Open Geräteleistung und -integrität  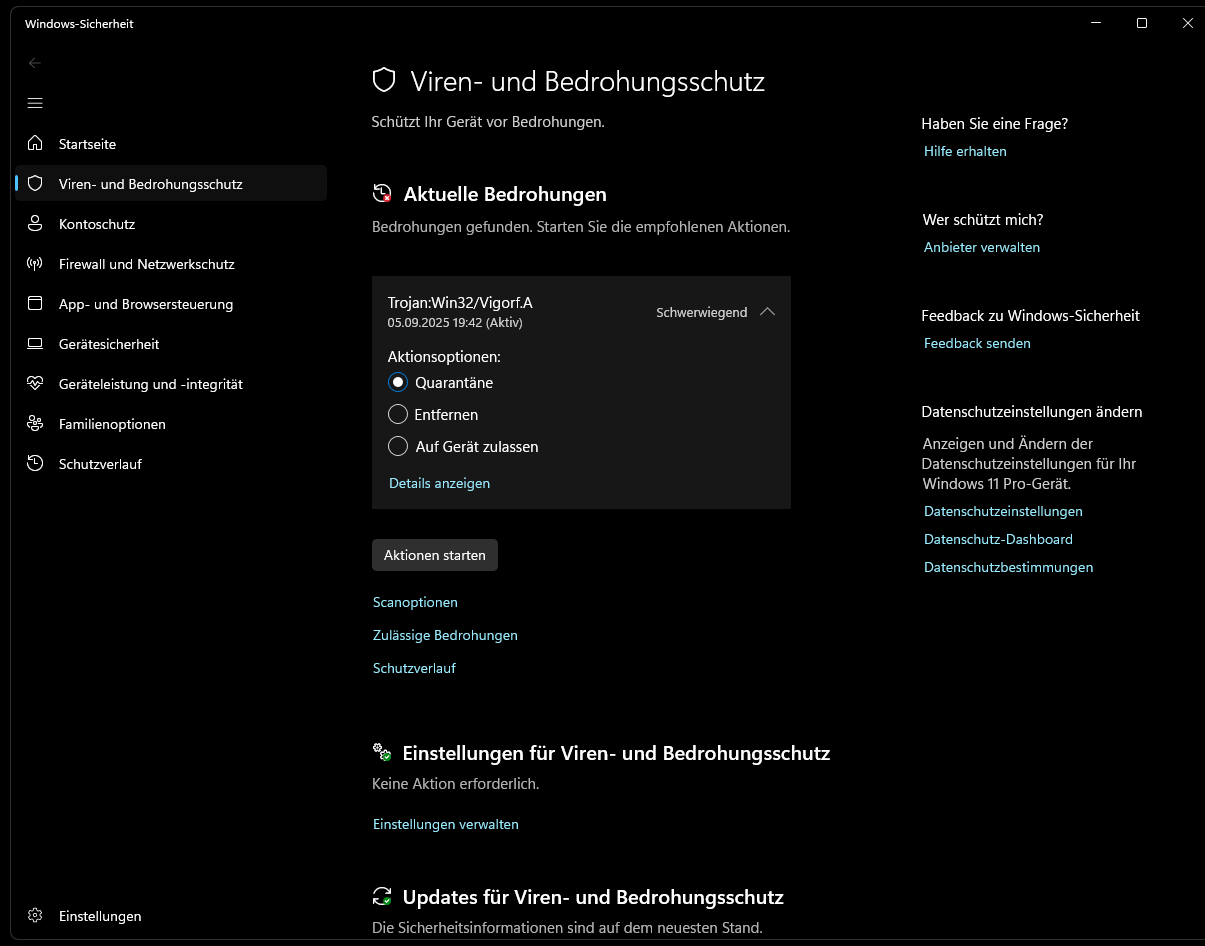pyautogui.click(x=171, y=384)
